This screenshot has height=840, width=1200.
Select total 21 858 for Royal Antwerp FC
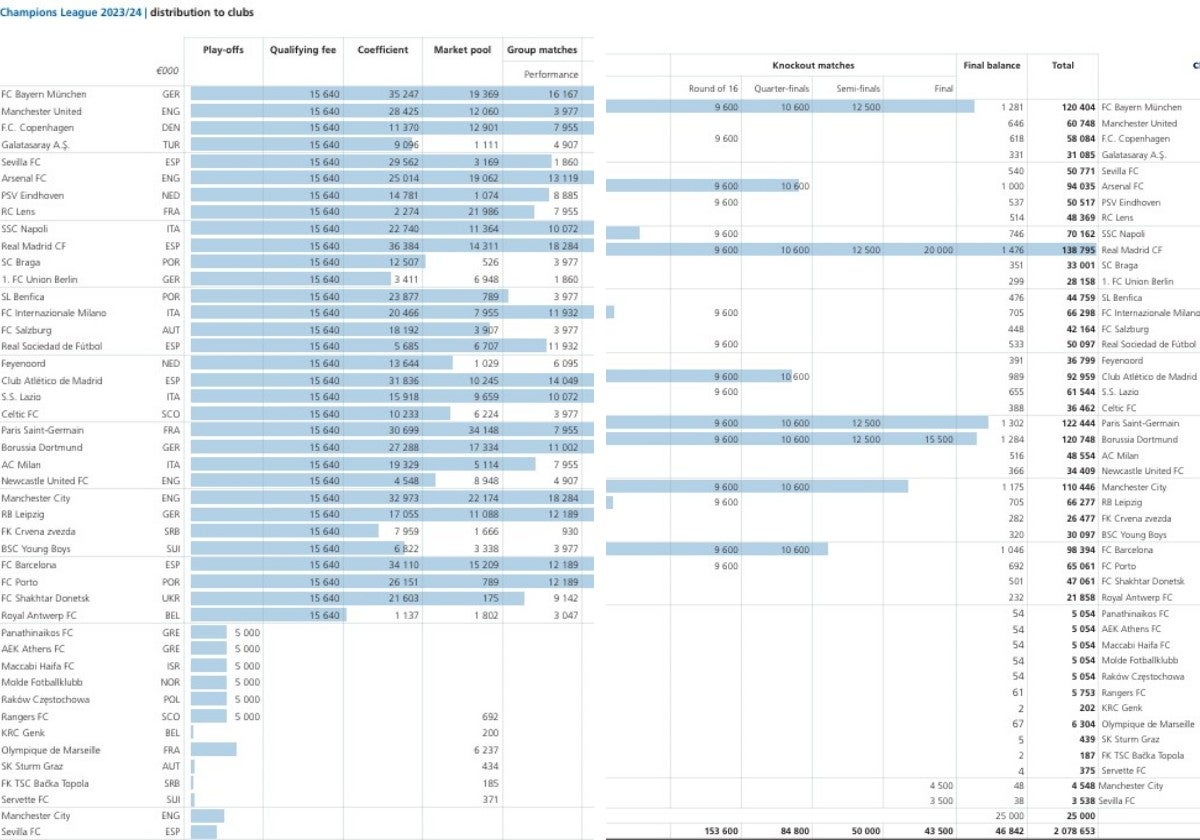(x=1081, y=597)
